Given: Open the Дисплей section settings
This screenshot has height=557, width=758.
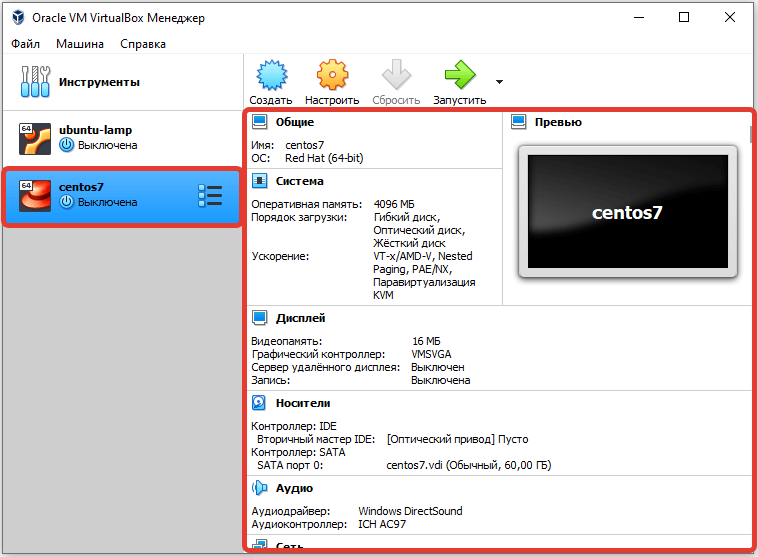Looking at the screenshot, I should click(300, 318).
